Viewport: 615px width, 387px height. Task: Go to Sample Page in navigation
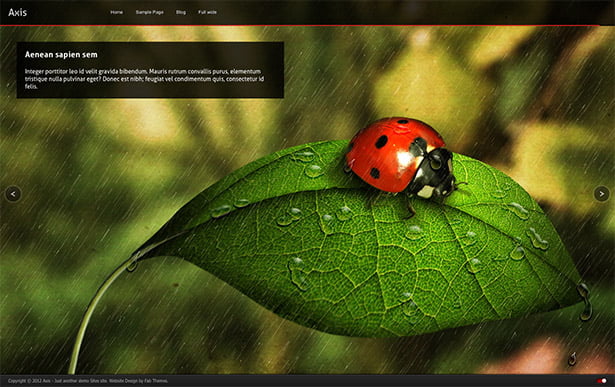(x=149, y=12)
